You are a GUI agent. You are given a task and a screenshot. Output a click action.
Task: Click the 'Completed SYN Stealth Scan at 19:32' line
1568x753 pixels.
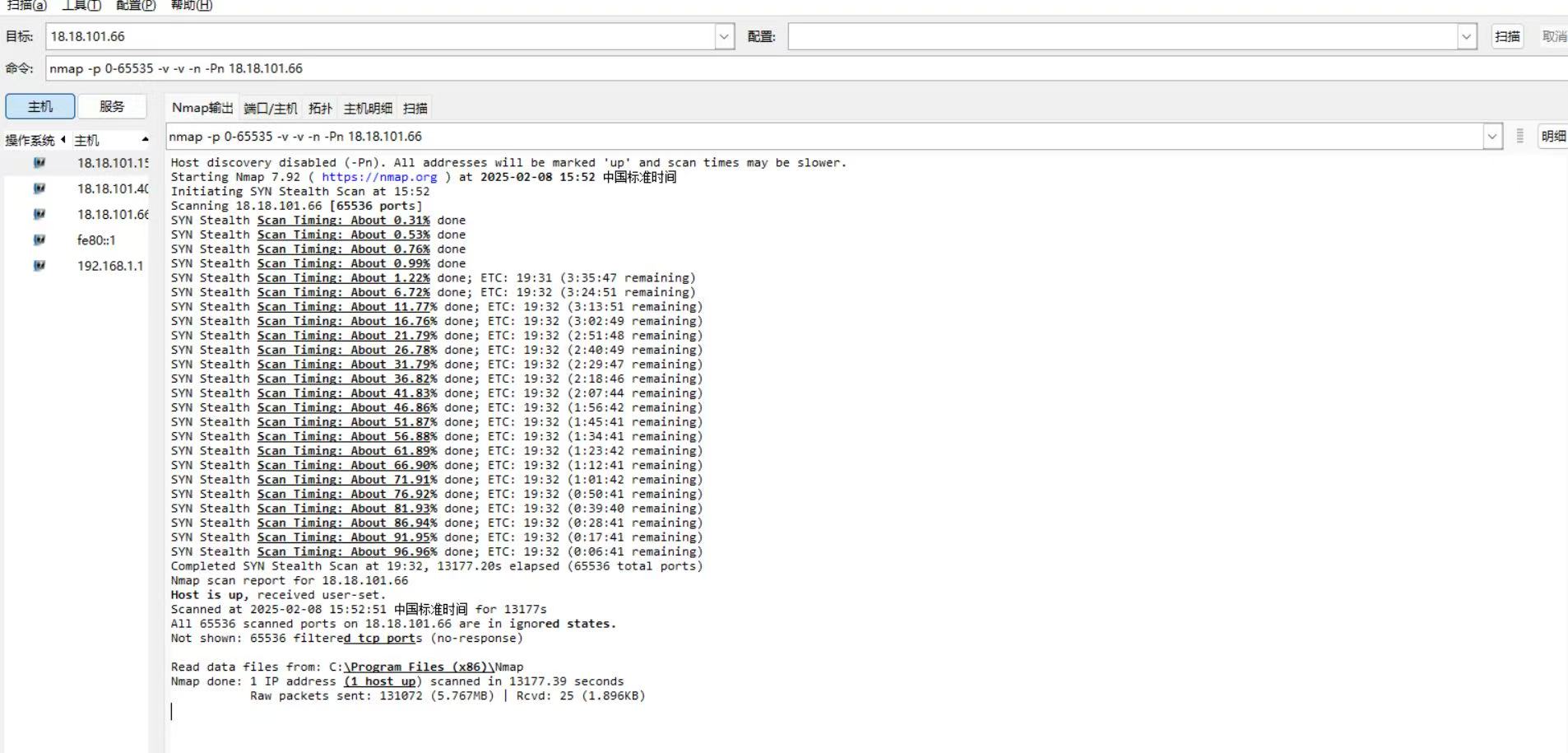pyautogui.click(x=437, y=566)
